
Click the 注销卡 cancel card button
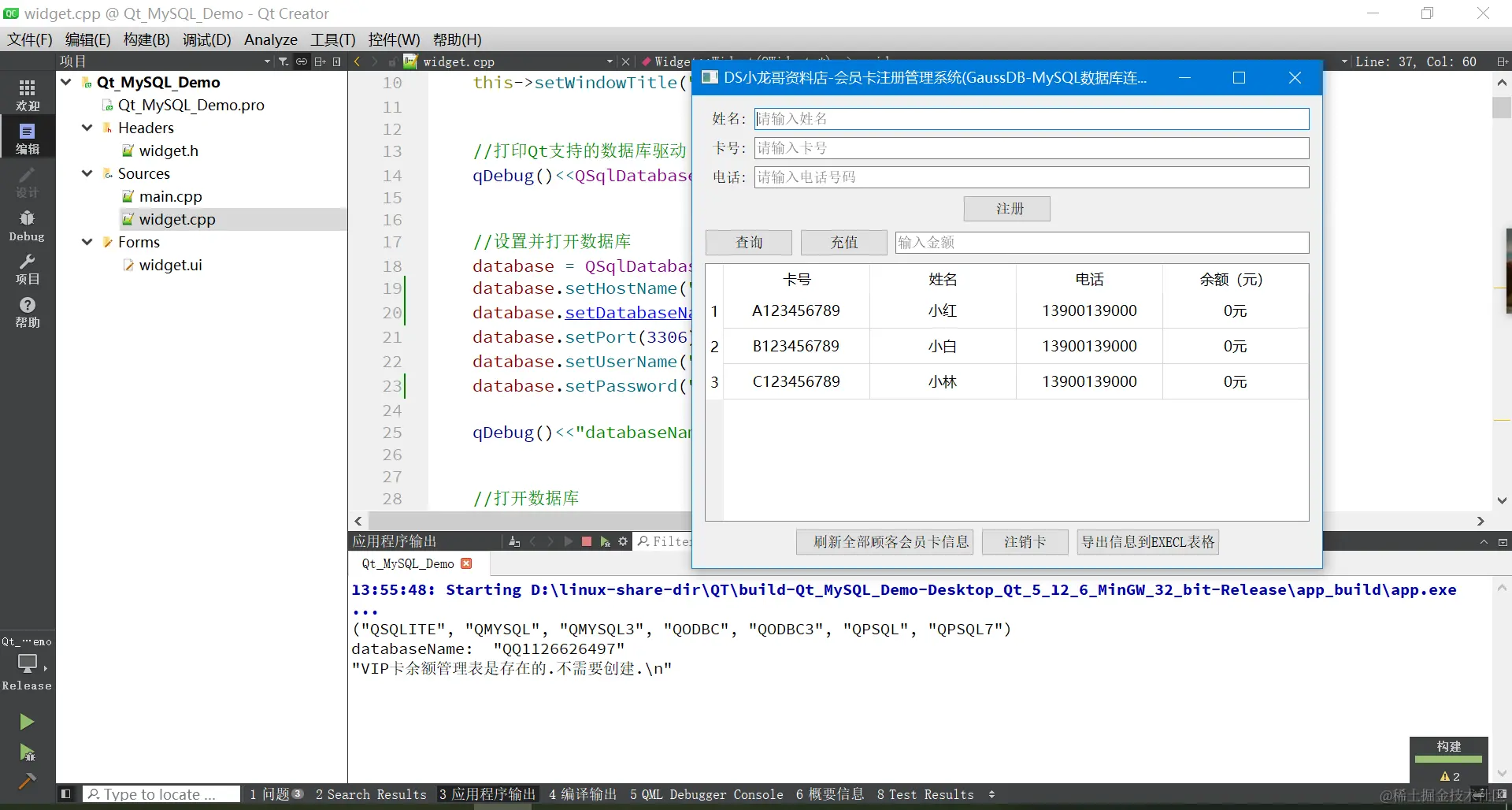tap(1025, 542)
